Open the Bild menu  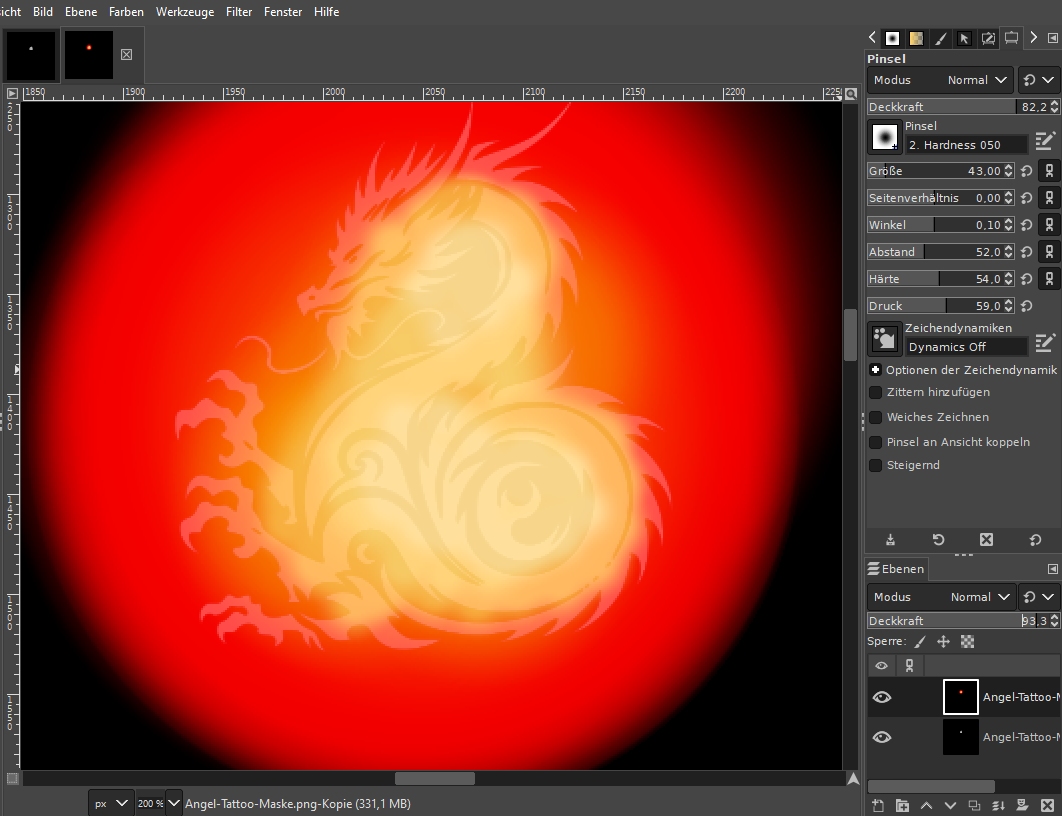[x=43, y=12]
